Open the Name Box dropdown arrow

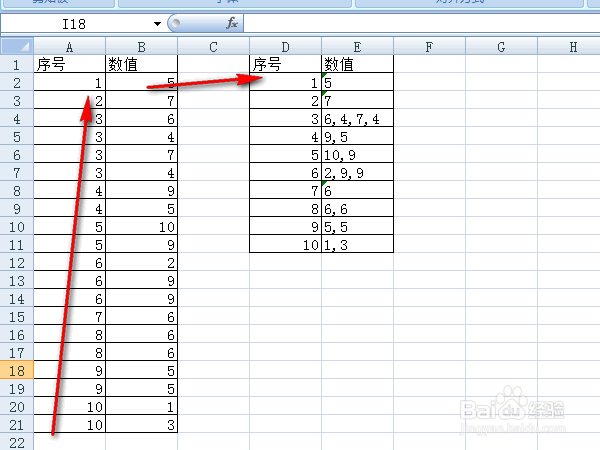(157, 24)
